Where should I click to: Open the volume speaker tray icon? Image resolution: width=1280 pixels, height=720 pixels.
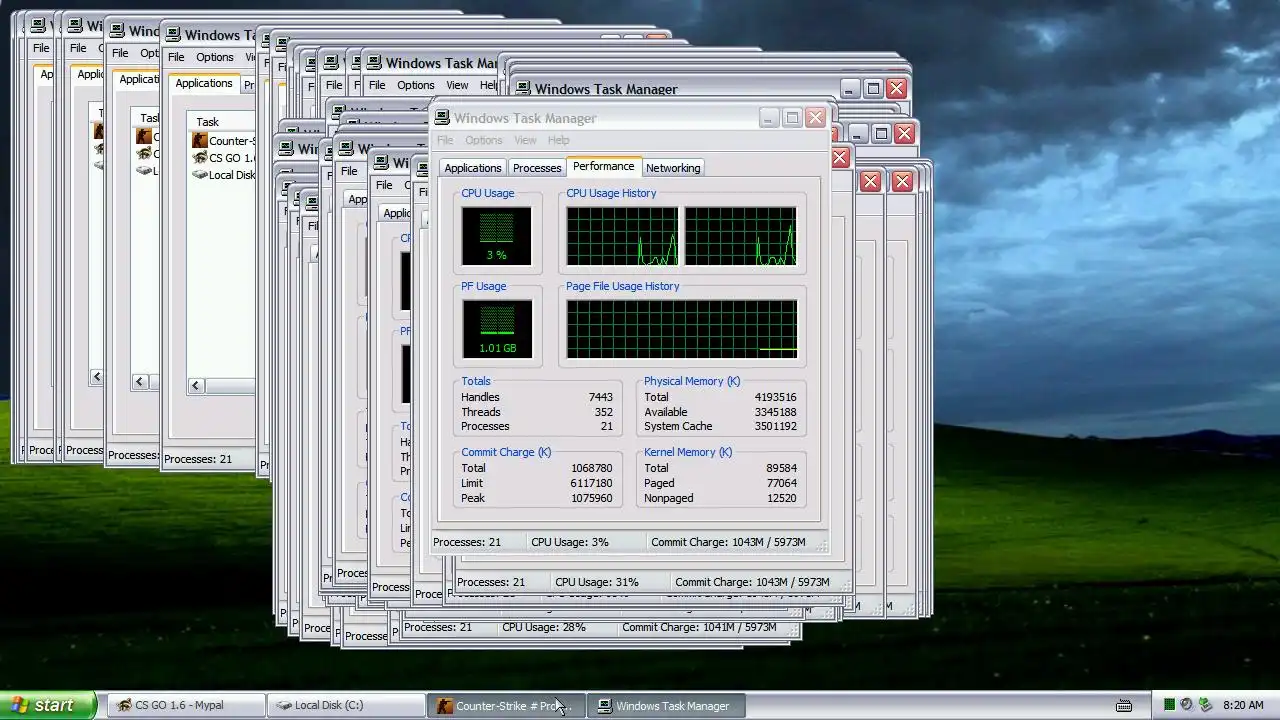click(1187, 705)
